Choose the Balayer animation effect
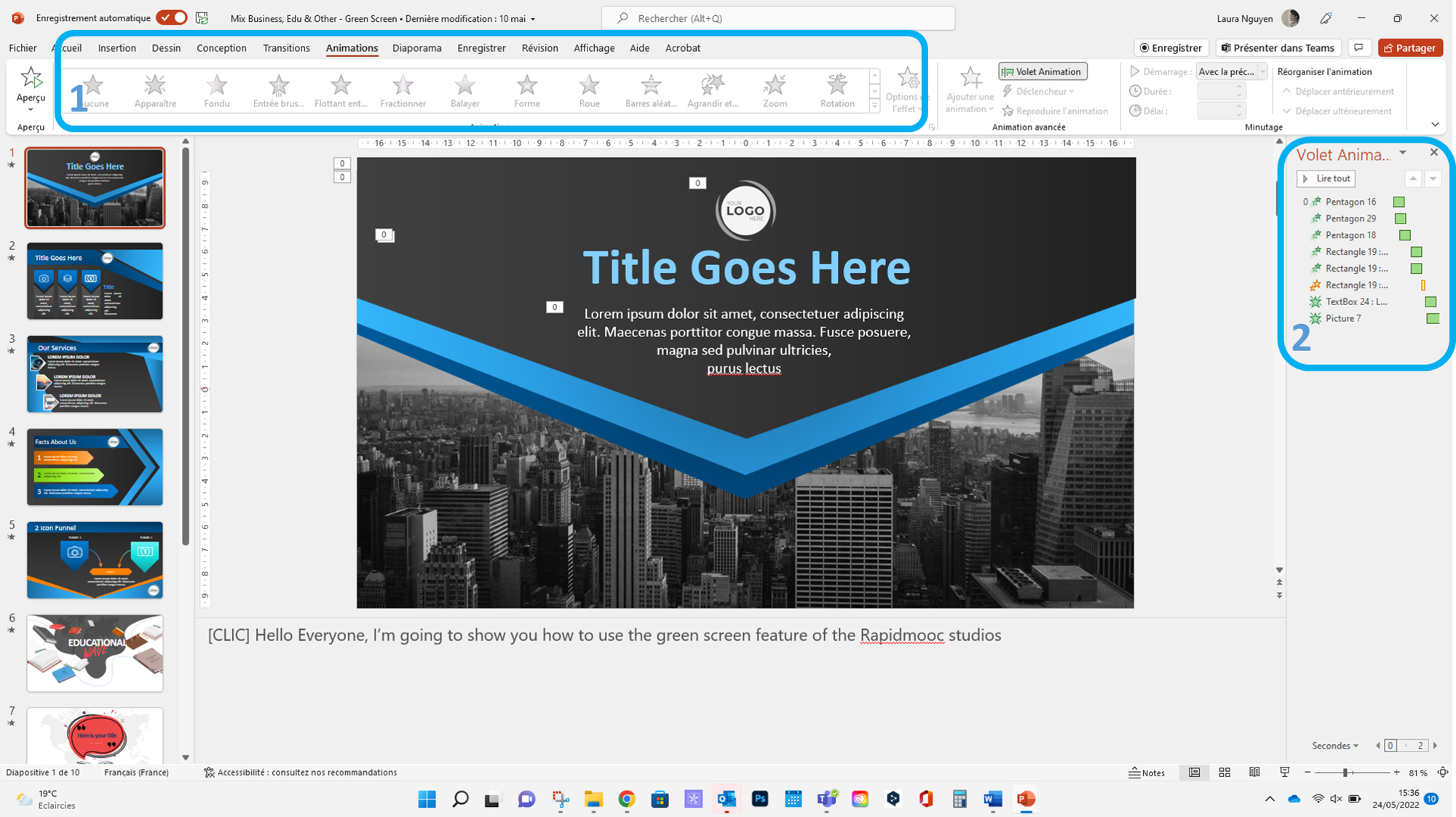Viewport: 1456px width, 817px height. pyautogui.click(x=464, y=89)
